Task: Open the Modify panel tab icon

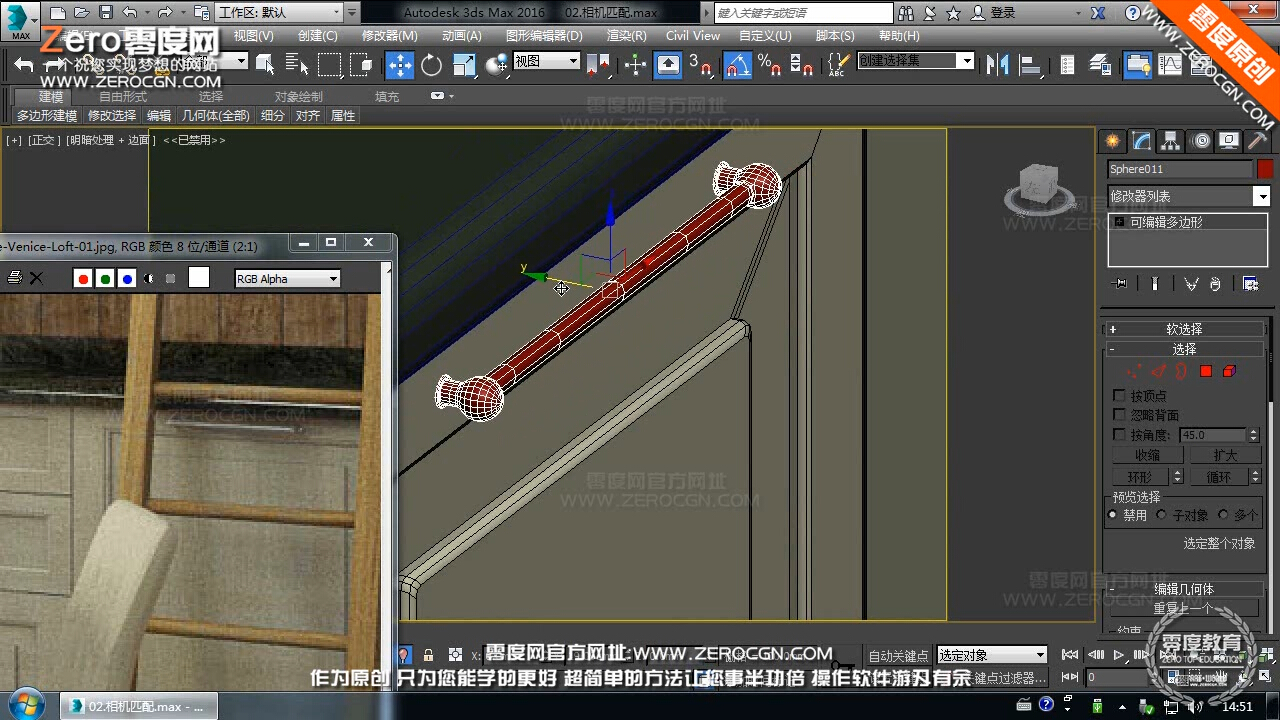Action: 1141,141
